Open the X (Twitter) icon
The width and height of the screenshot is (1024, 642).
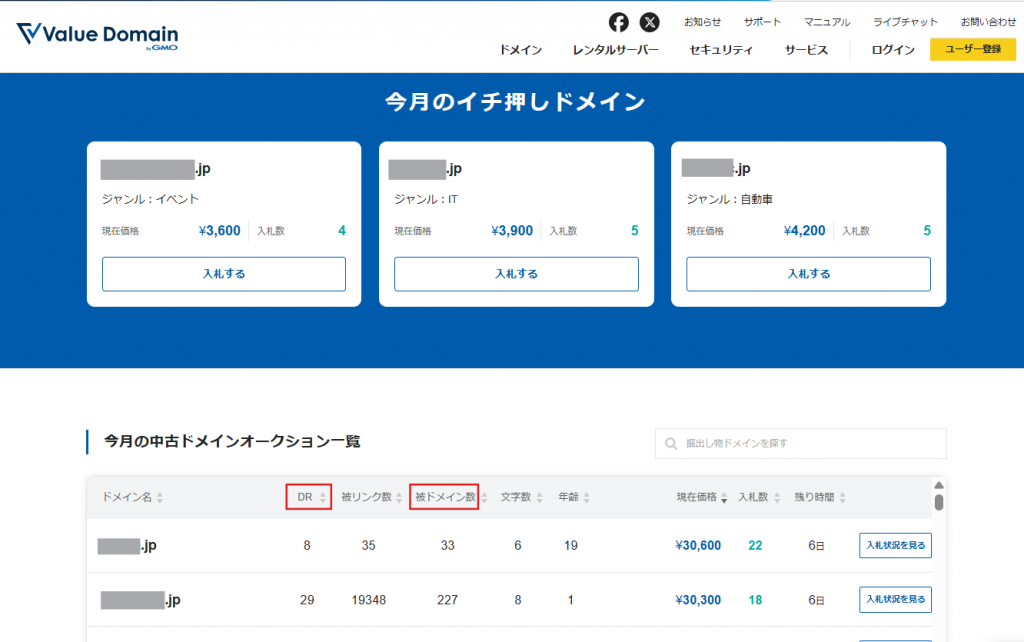click(x=650, y=21)
